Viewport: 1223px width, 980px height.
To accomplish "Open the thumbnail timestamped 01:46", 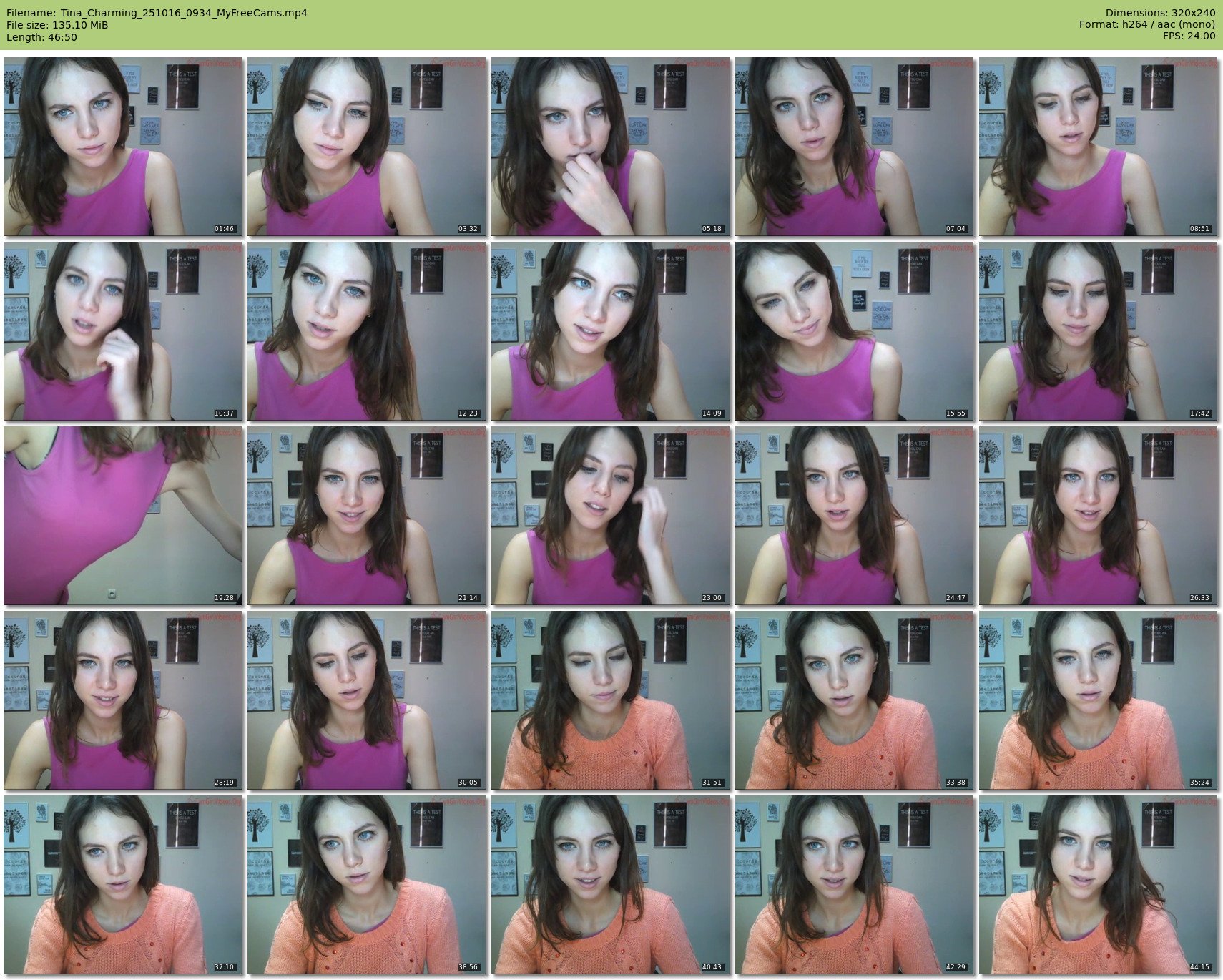I will tap(123, 147).
